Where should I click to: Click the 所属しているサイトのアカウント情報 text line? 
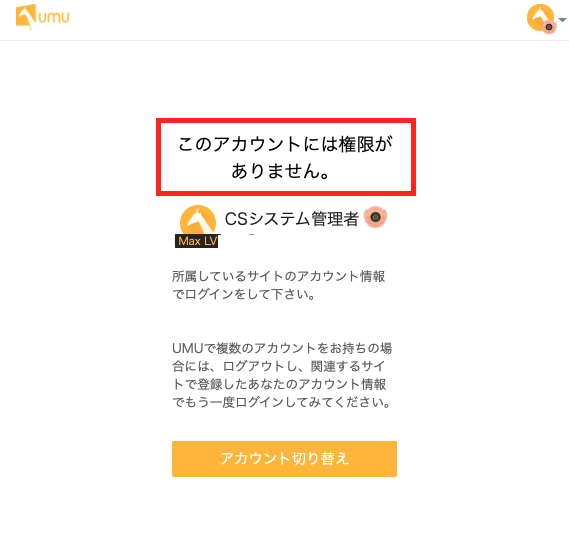[x=278, y=276]
